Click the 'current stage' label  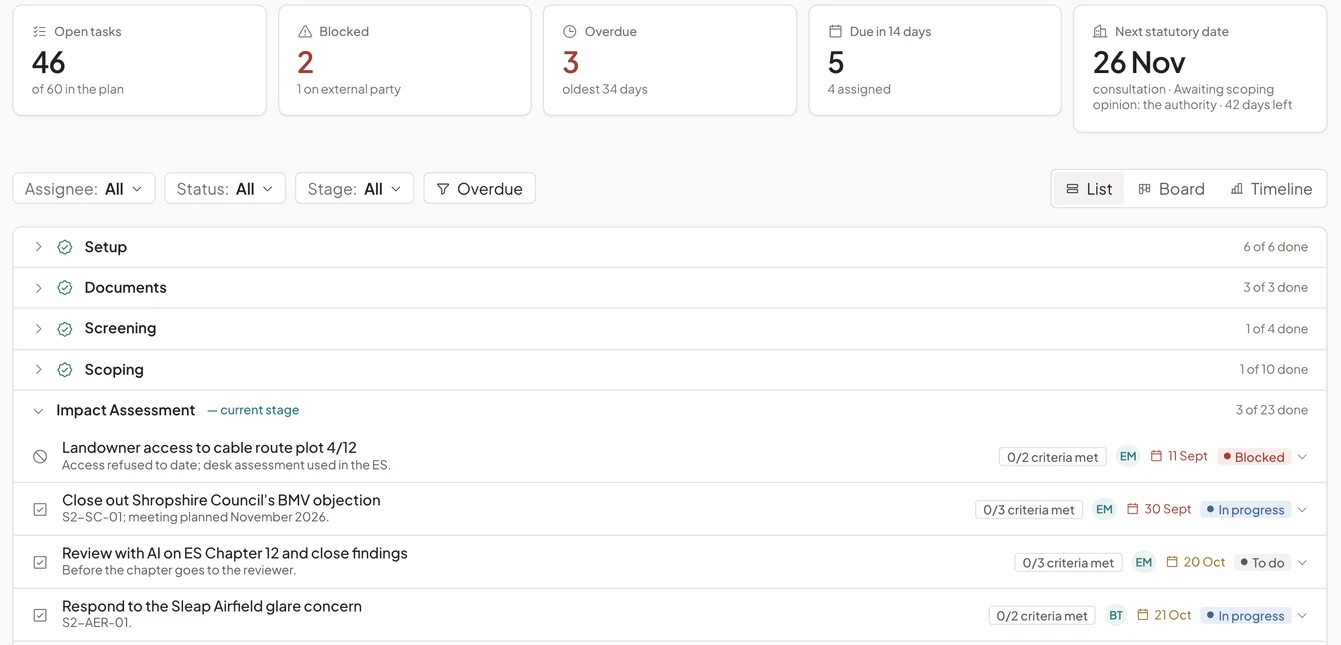[x=253, y=410]
